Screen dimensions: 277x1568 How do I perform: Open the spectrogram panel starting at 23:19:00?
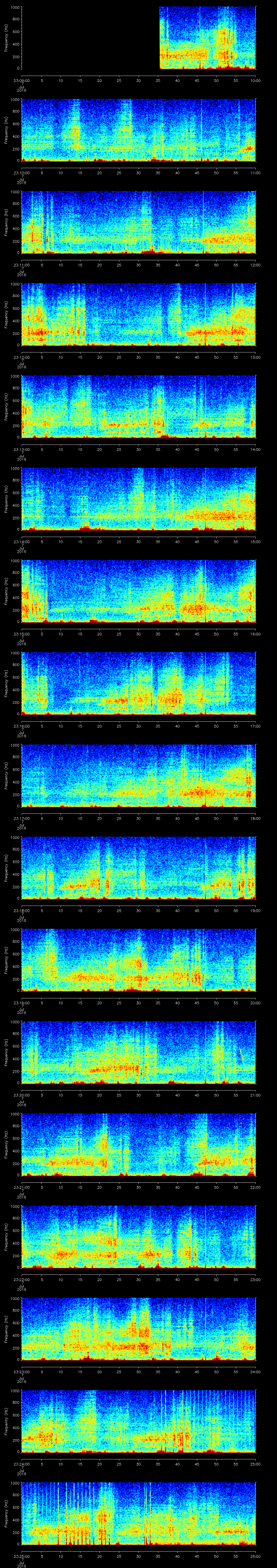(139, 960)
